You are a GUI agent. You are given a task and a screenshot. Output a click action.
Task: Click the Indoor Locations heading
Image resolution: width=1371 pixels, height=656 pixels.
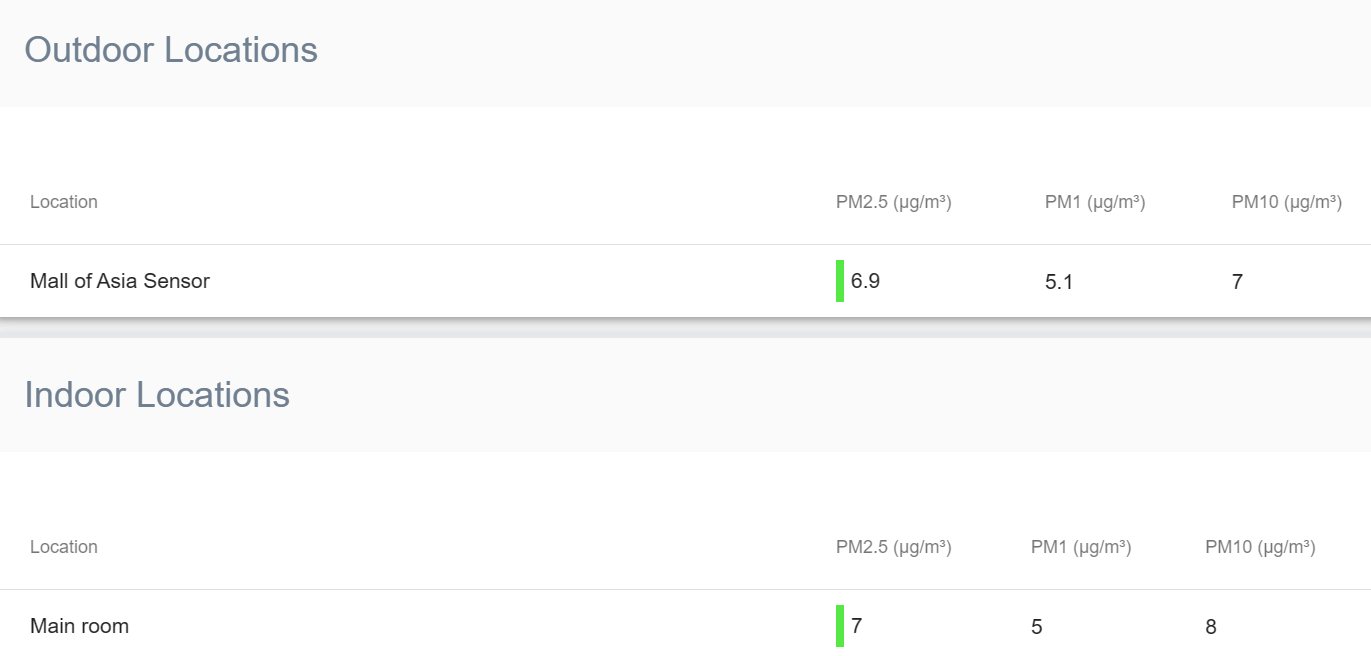click(x=157, y=395)
